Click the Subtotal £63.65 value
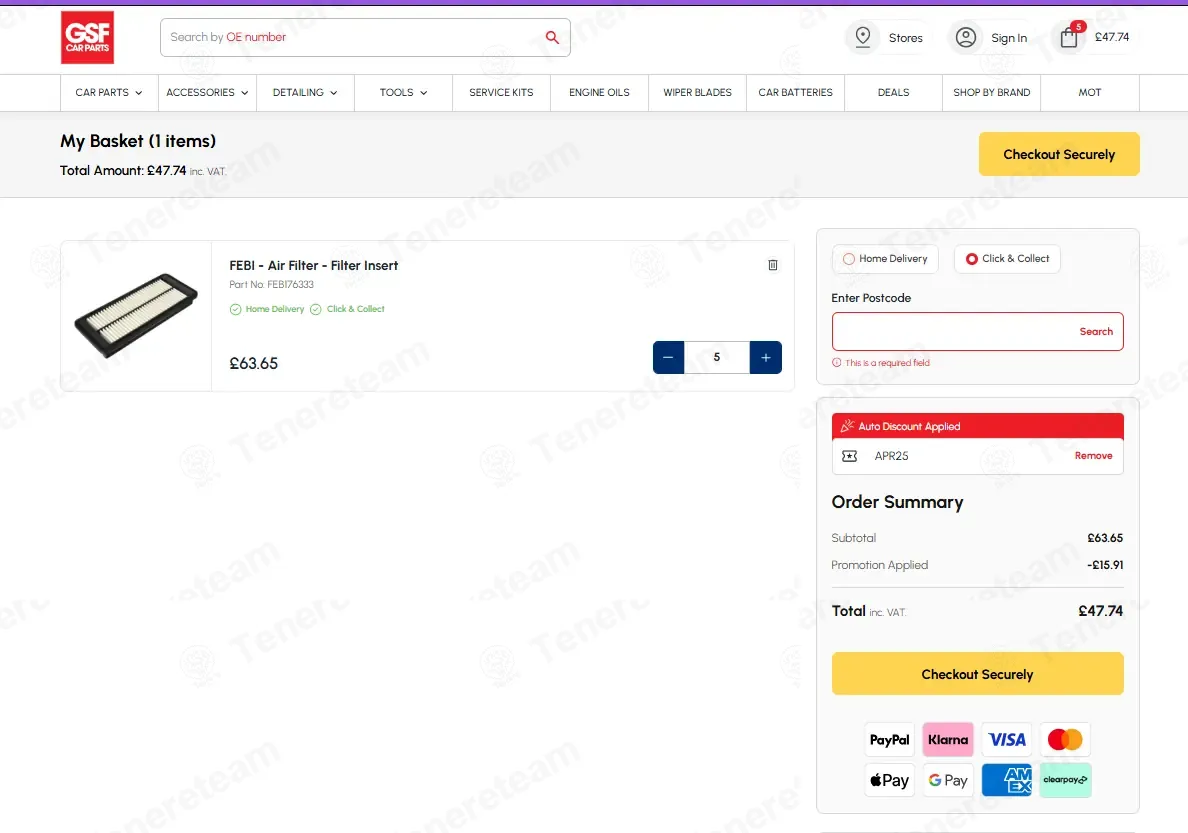The image size is (1188, 833). 1105,537
